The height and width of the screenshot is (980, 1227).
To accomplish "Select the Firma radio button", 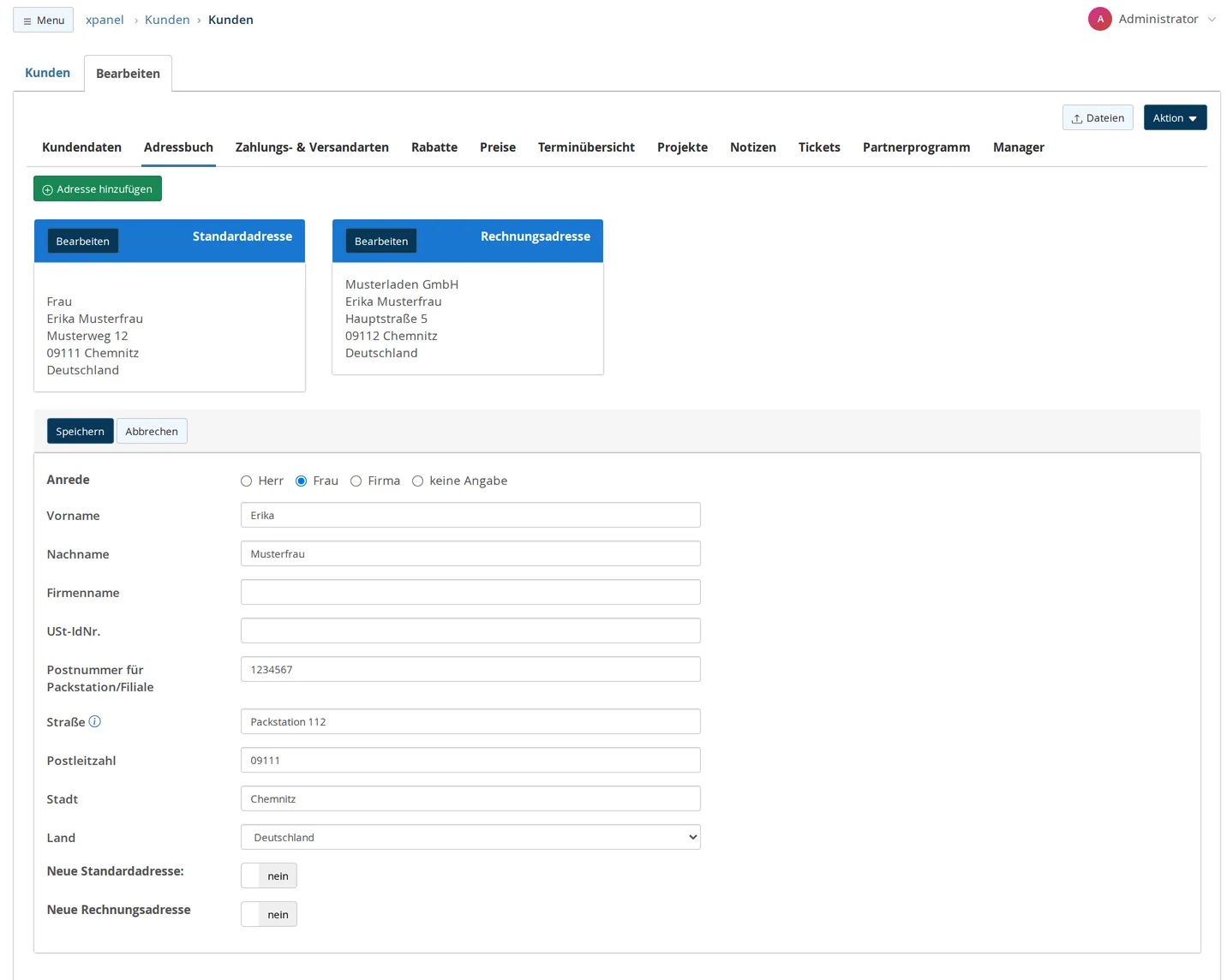I will (356, 481).
